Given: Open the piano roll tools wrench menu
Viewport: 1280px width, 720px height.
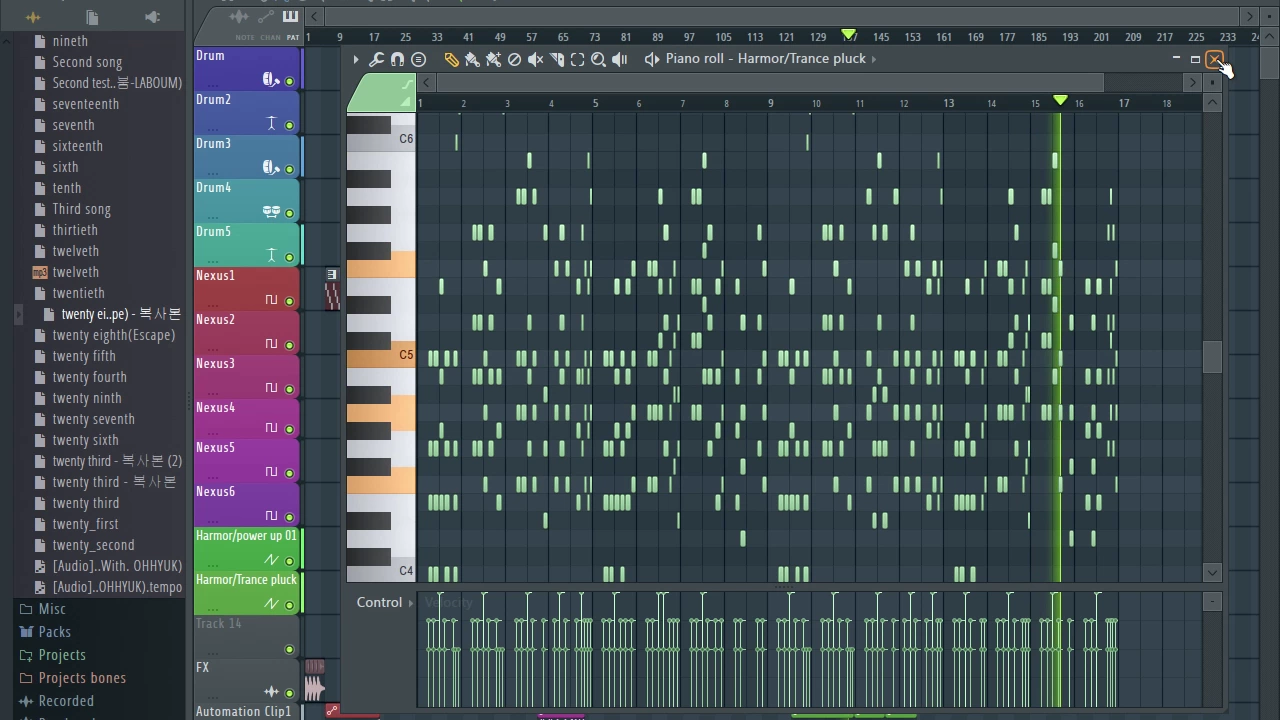Looking at the screenshot, I should pyautogui.click(x=376, y=60).
